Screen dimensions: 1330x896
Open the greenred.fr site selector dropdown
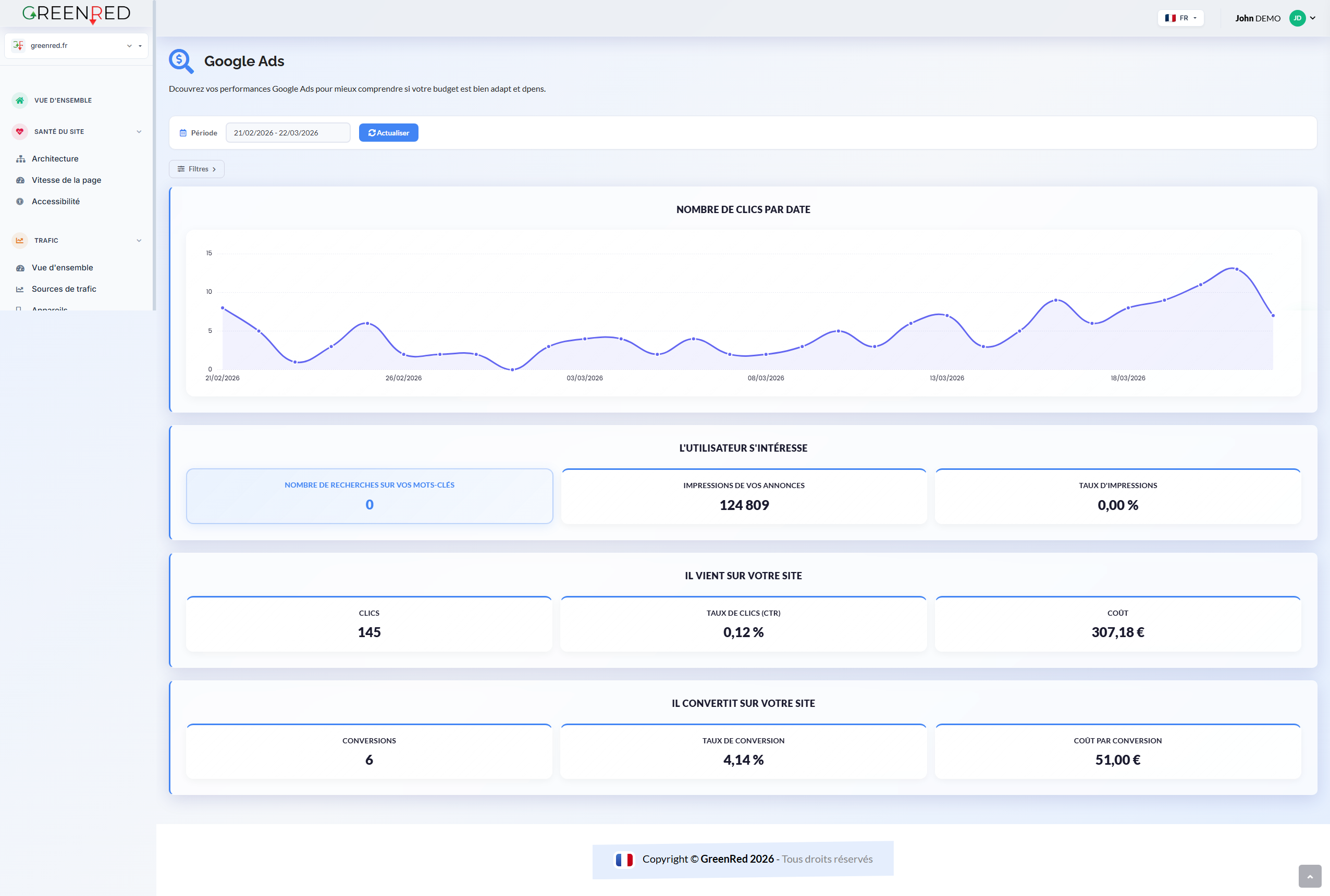click(x=129, y=45)
